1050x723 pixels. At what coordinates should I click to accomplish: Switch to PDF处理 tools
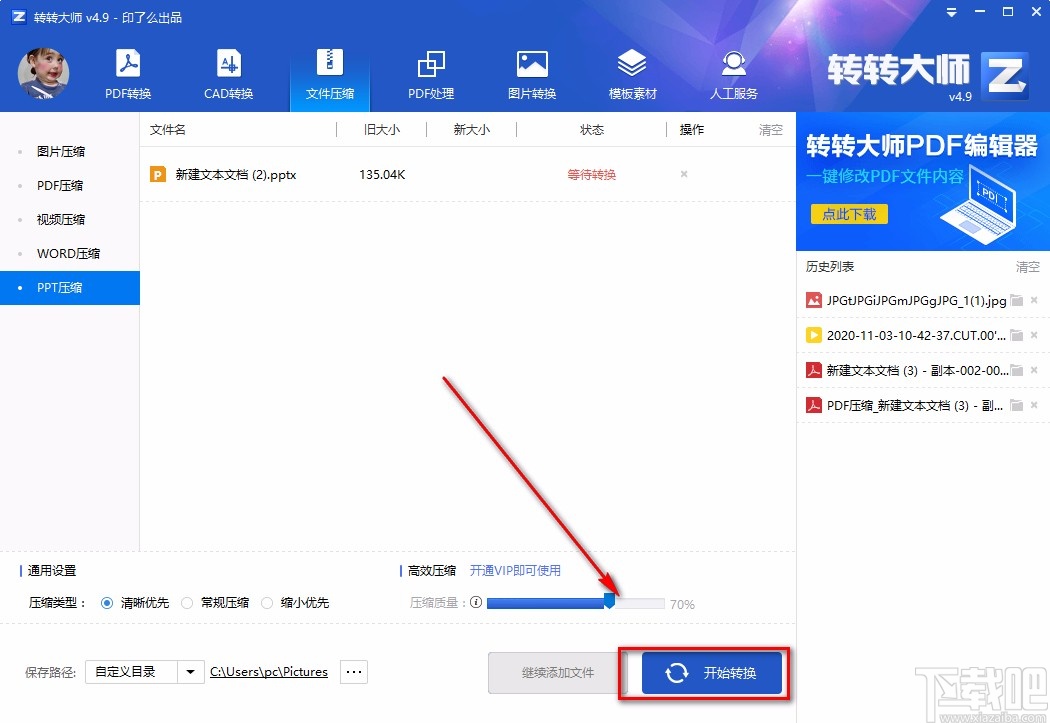click(x=431, y=72)
